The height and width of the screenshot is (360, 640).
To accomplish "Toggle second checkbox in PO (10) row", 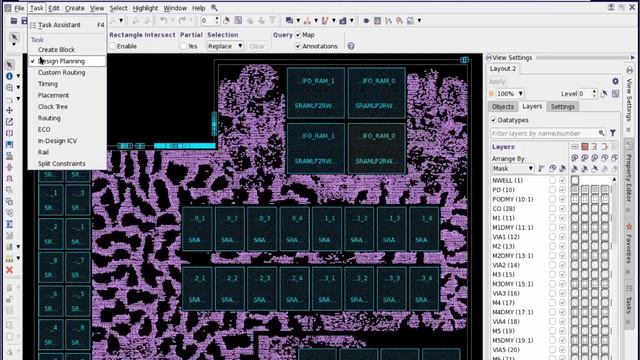I will tap(562, 189).
